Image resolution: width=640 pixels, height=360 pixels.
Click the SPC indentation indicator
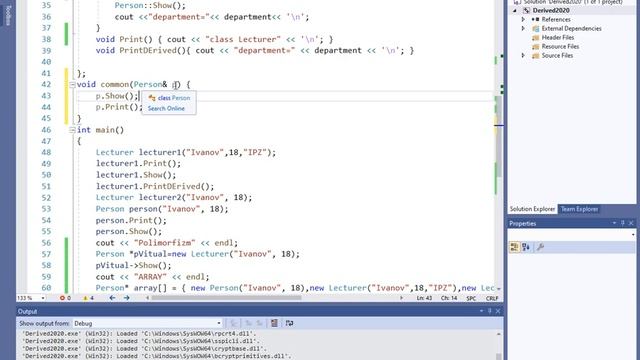[471, 298]
